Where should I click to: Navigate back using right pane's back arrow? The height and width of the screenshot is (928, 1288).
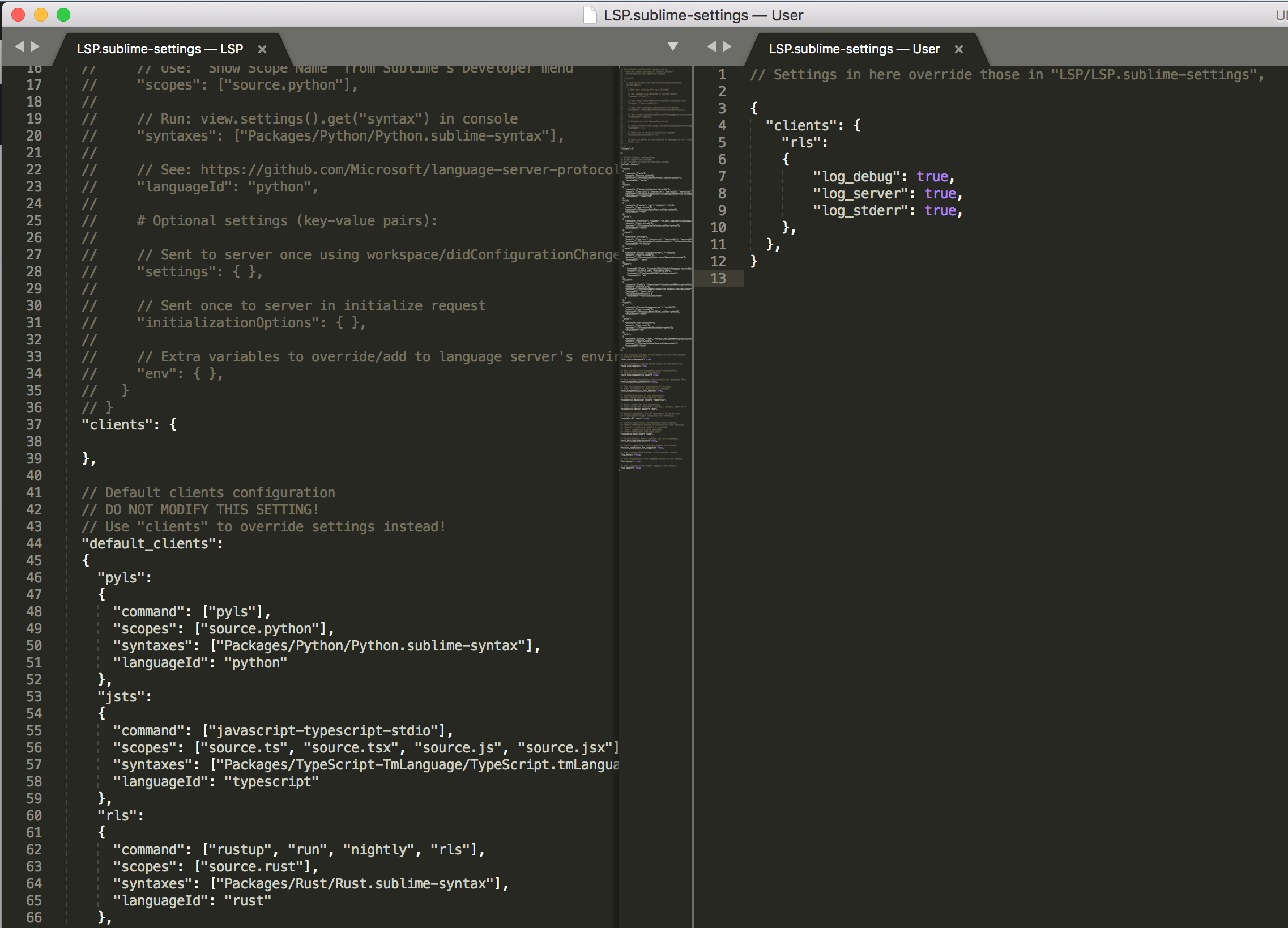711,46
